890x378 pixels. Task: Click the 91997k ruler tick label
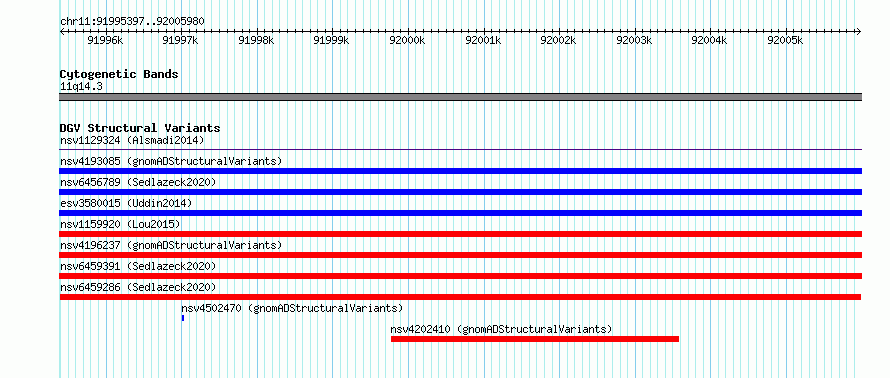pos(180,40)
